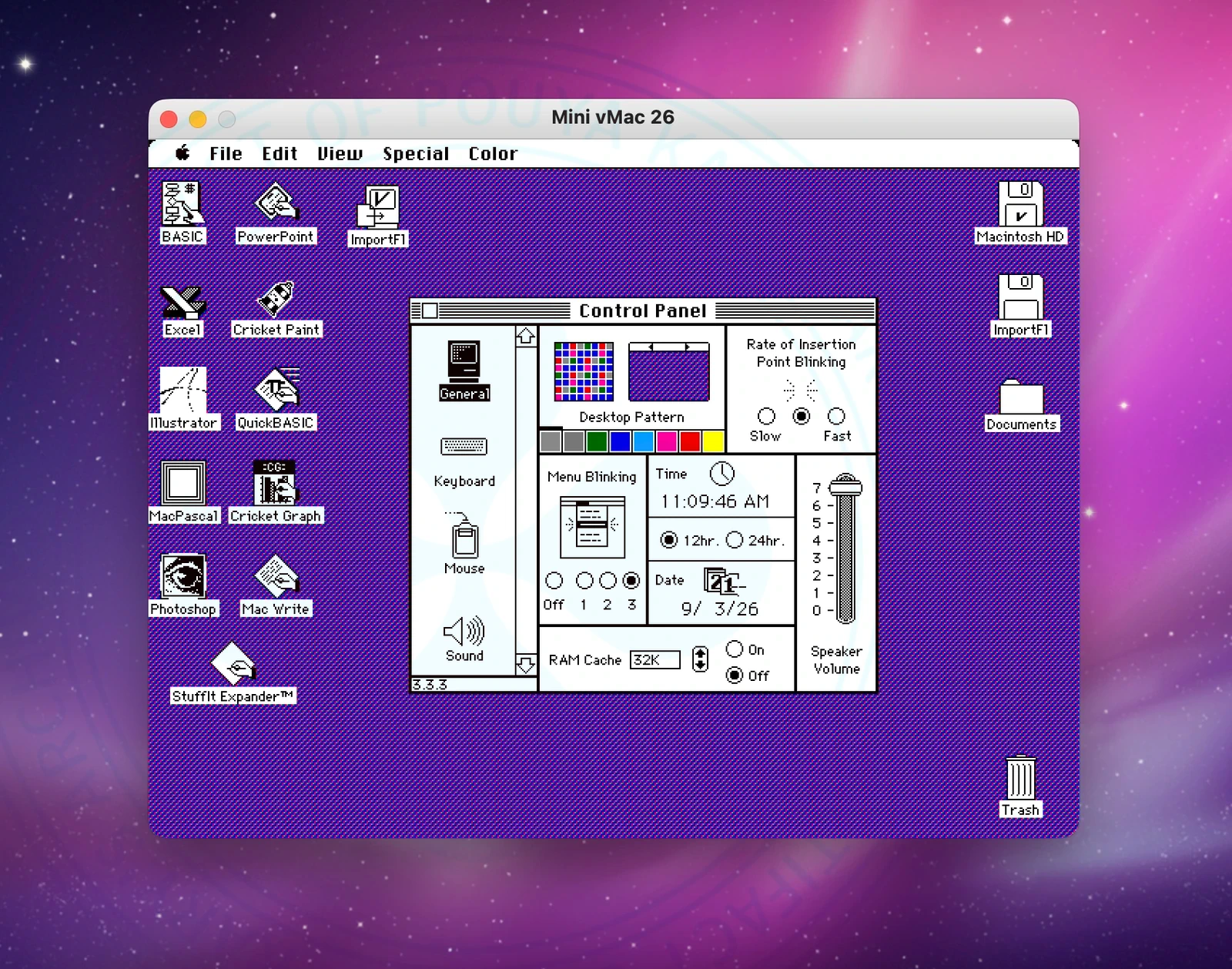Click the version number 3.3.3
This screenshot has width=1232, height=969.
tap(430, 685)
